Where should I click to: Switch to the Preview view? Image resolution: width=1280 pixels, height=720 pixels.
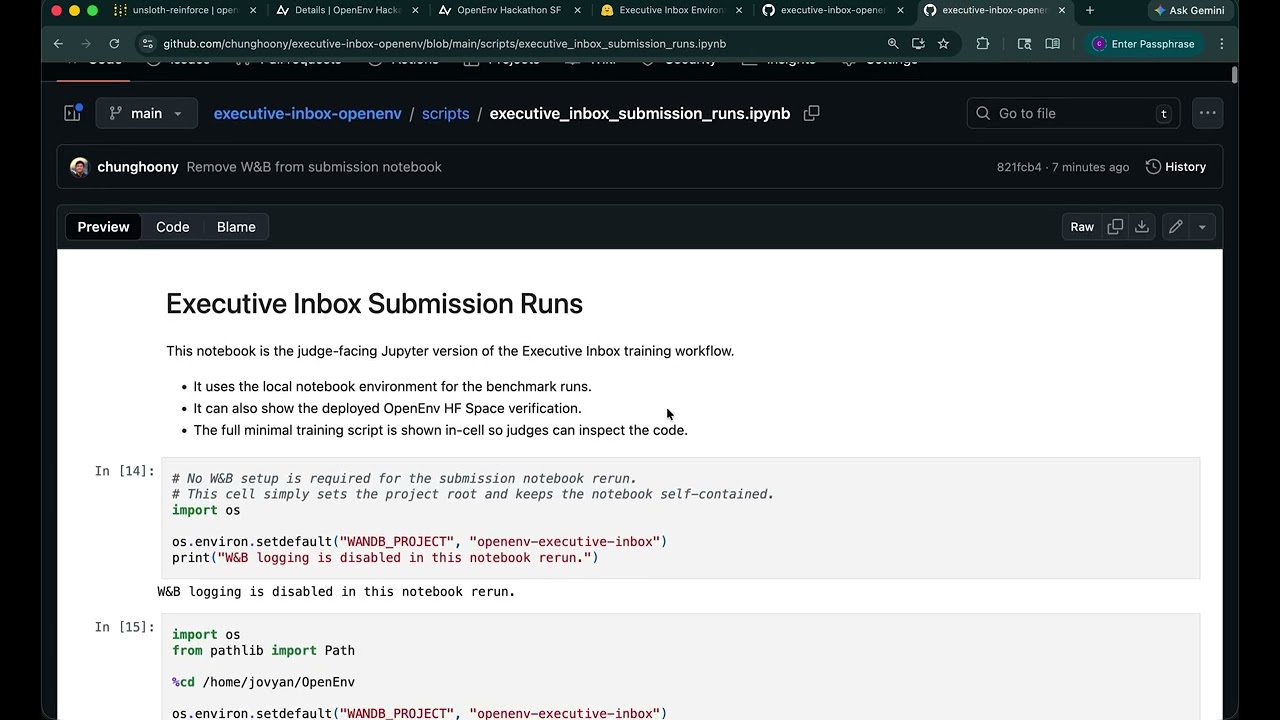pos(103,227)
